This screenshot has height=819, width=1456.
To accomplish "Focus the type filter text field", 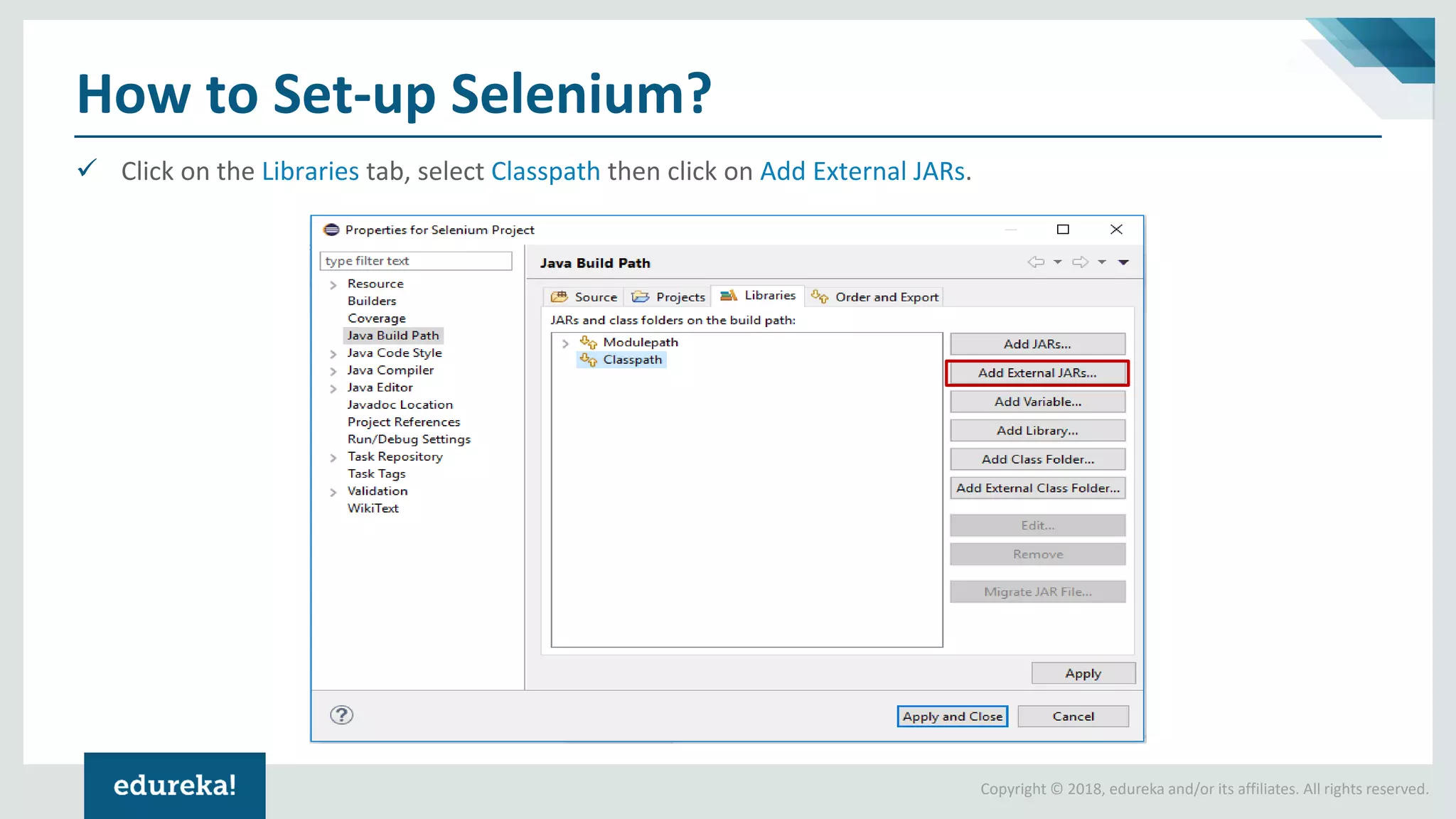I will click(416, 261).
